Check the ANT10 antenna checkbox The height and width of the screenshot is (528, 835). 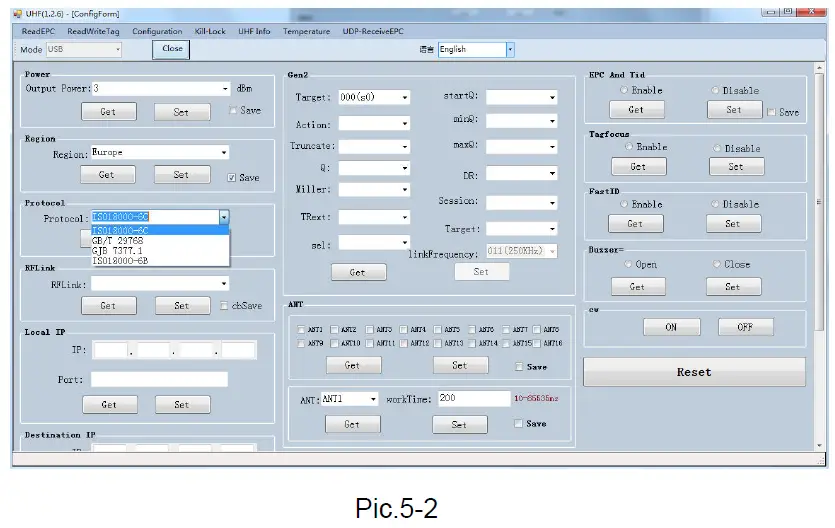tap(334, 343)
